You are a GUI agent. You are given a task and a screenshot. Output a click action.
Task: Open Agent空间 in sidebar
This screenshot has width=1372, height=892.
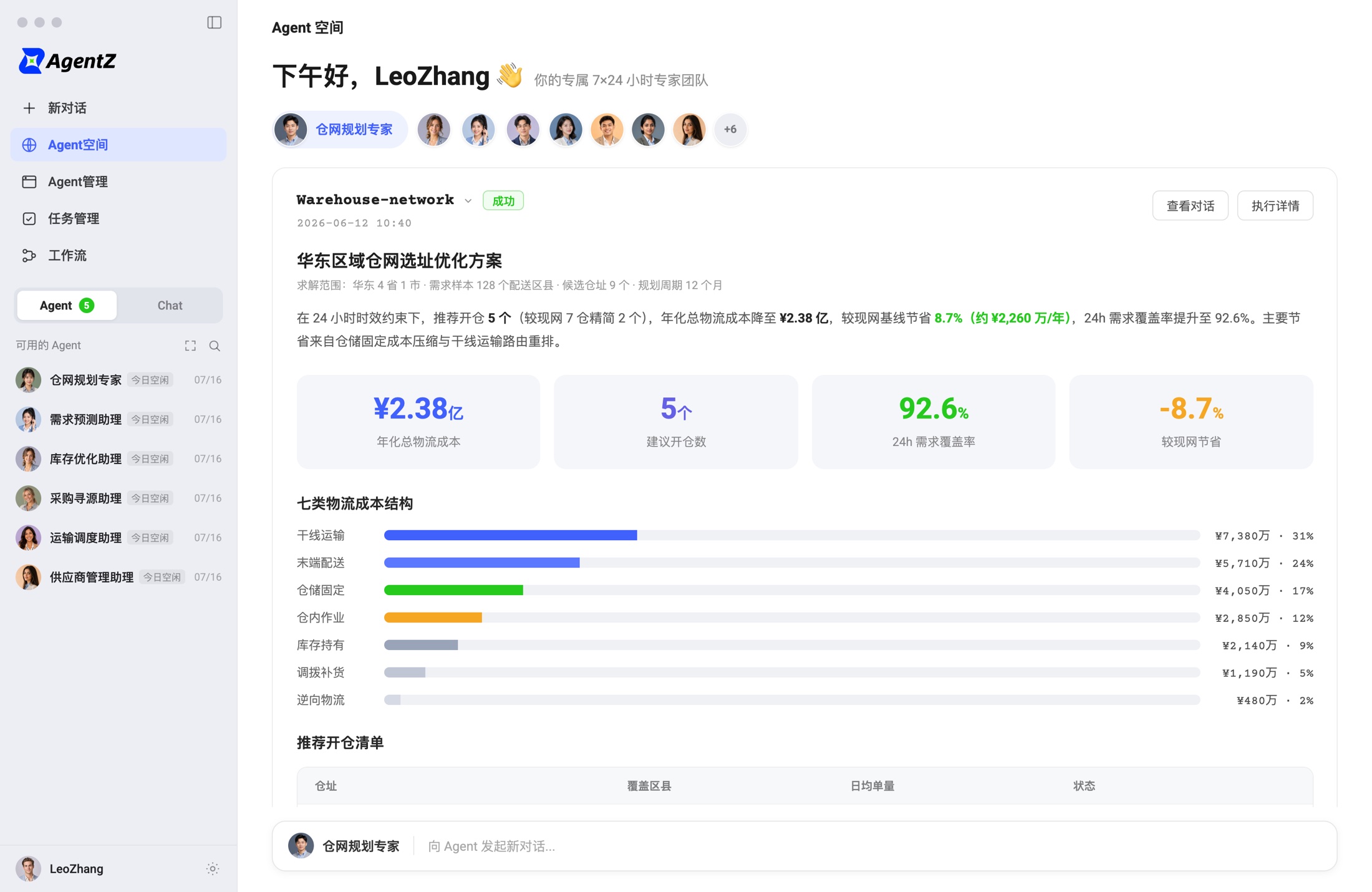pyautogui.click(x=118, y=145)
